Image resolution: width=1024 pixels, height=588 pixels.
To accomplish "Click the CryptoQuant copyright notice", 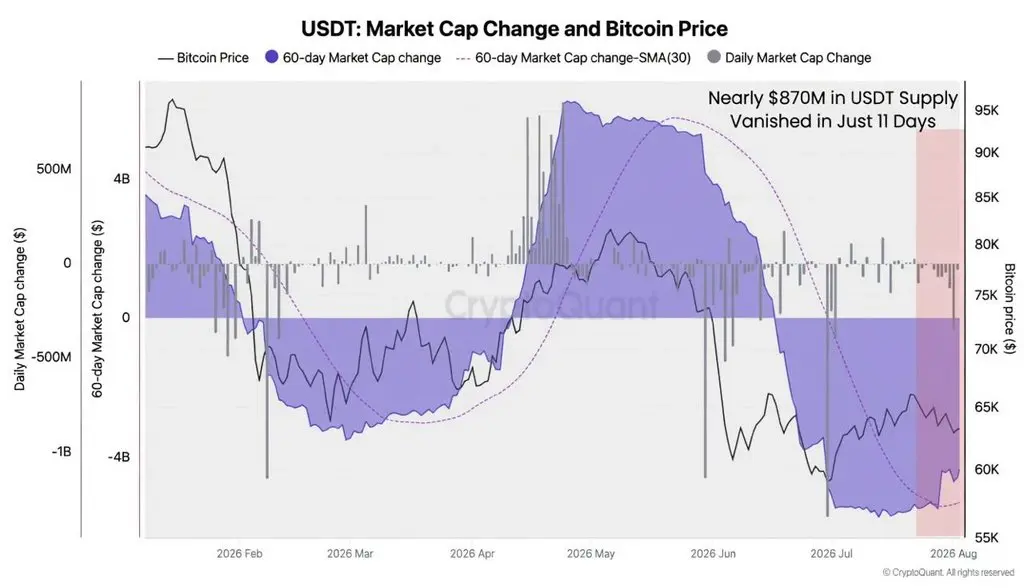I will click(948, 572).
